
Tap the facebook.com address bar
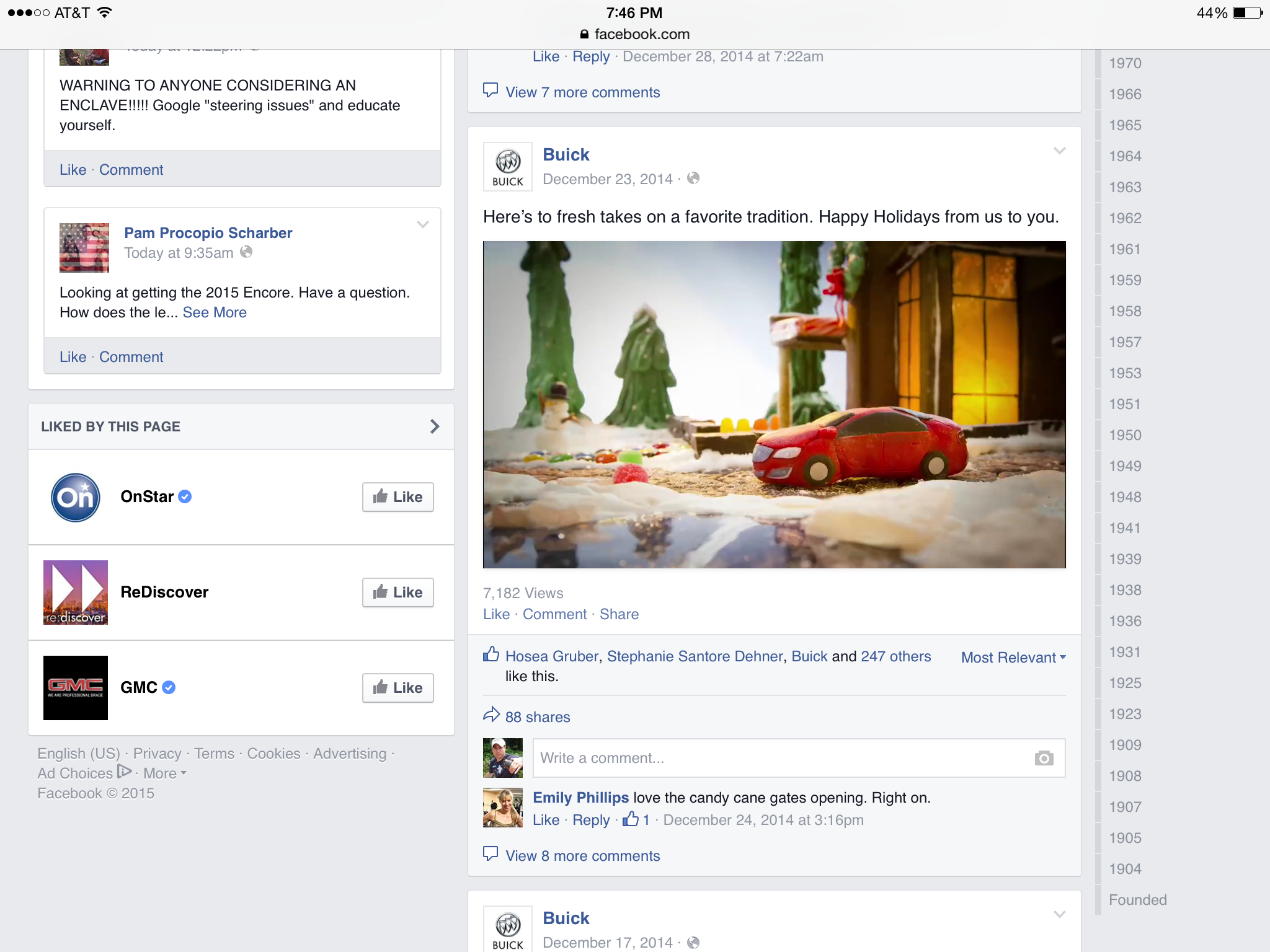(x=635, y=34)
